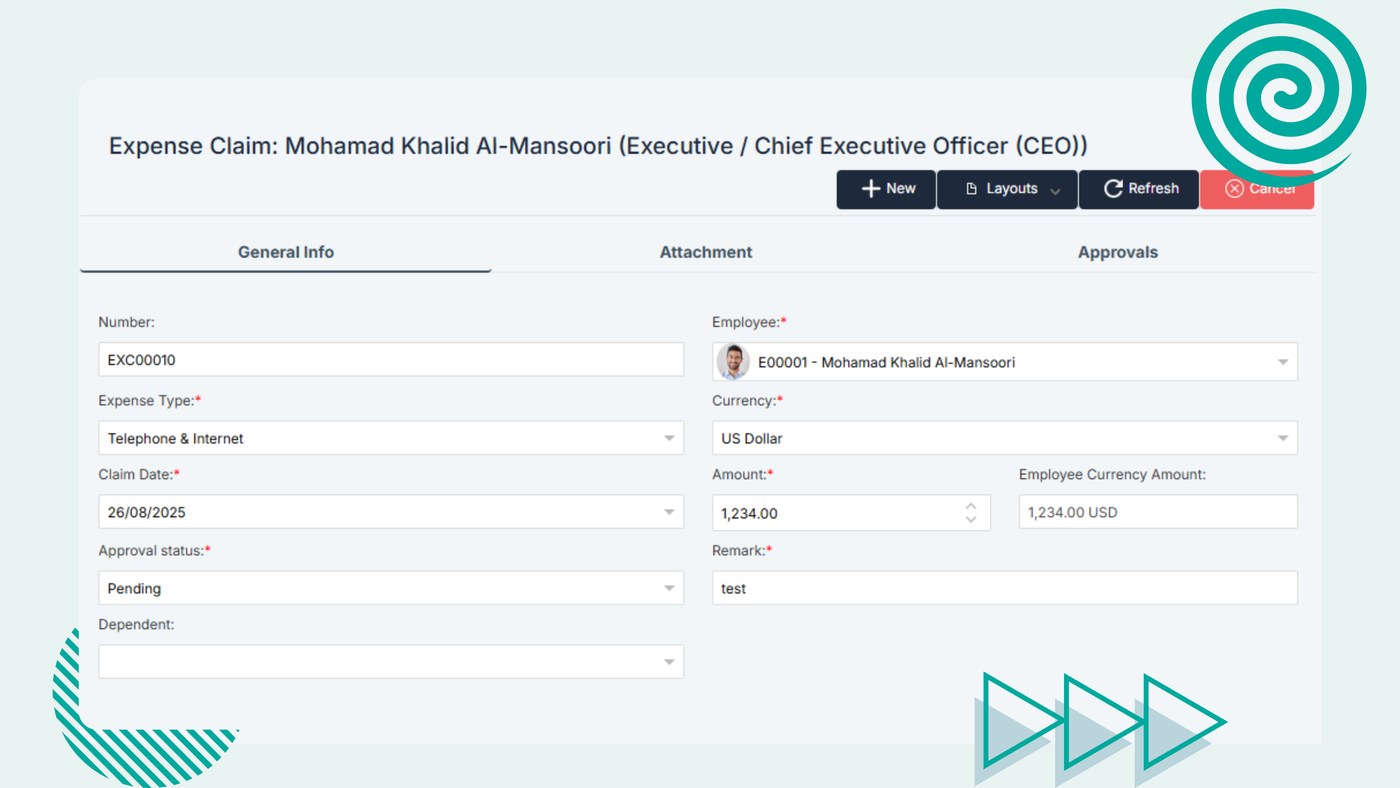Increase Amount with the up arrow
The height and width of the screenshot is (788, 1400).
(971, 506)
